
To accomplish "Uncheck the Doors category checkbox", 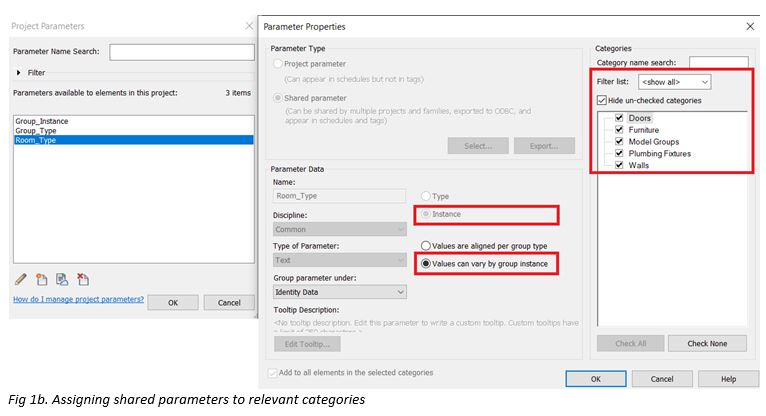I will point(619,118).
